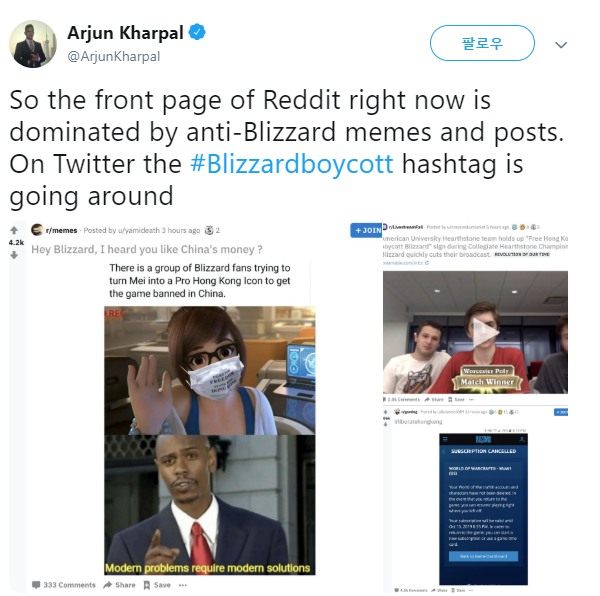Open the r/memes subreddit name
Image resolution: width=600 pixels, height=596 pixels.
pyautogui.click(x=61, y=230)
